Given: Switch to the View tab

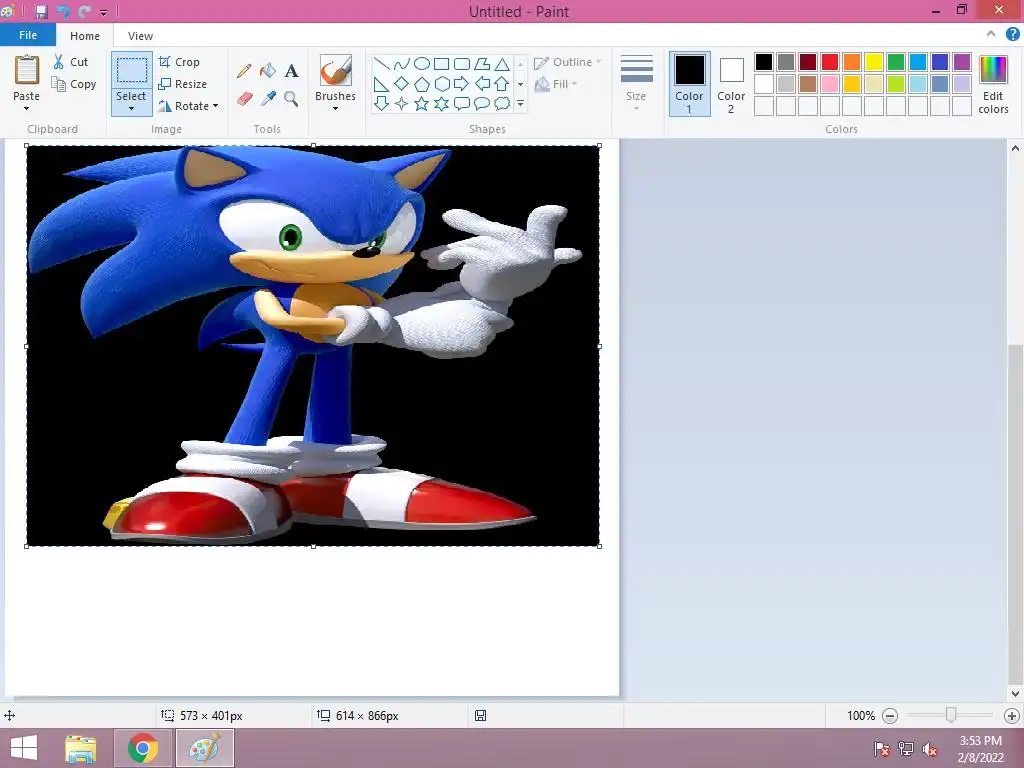Looking at the screenshot, I should tap(140, 36).
